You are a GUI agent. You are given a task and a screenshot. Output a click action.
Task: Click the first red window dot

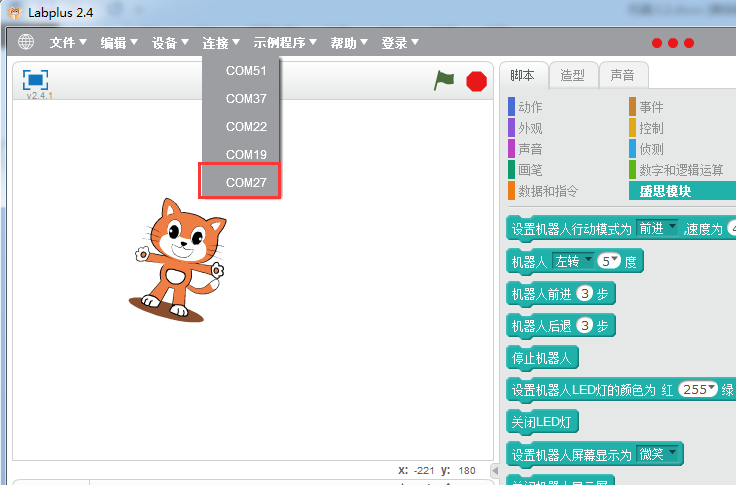[x=657, y=43]
